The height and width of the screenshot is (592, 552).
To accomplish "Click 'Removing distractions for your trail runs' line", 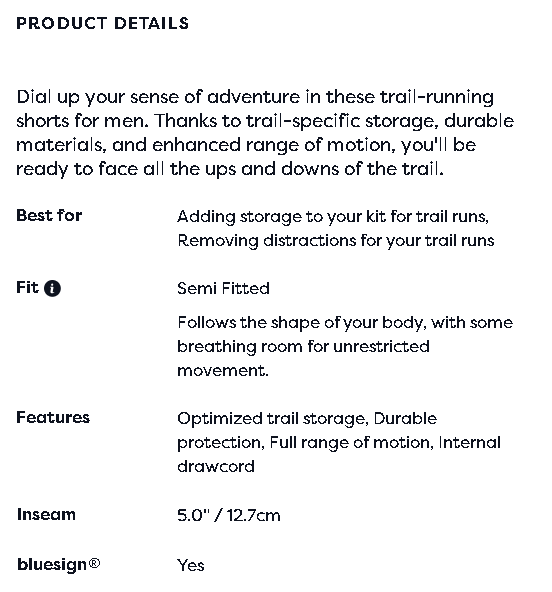I will [336, 240].
